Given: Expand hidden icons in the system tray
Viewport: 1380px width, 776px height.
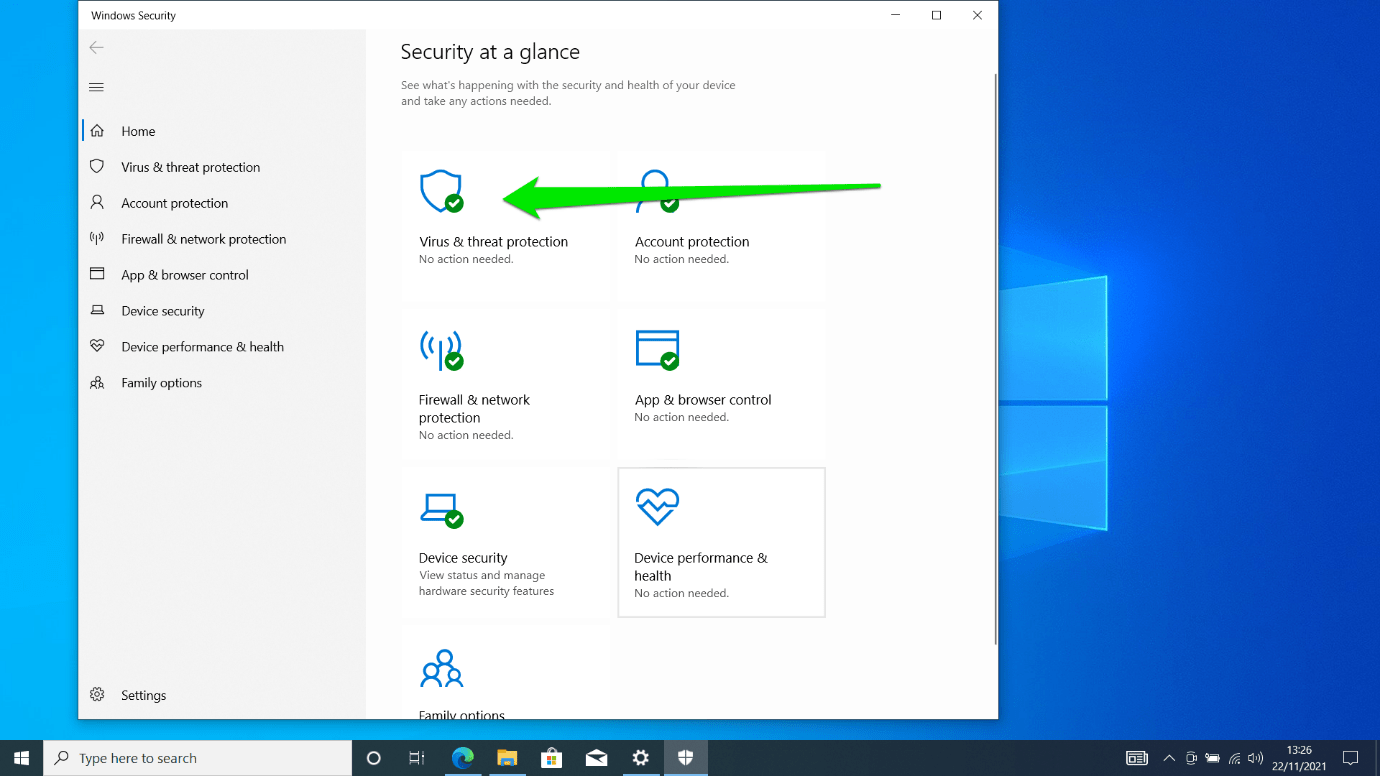Looking at the screenshot, I should (x=1168, y=758).
